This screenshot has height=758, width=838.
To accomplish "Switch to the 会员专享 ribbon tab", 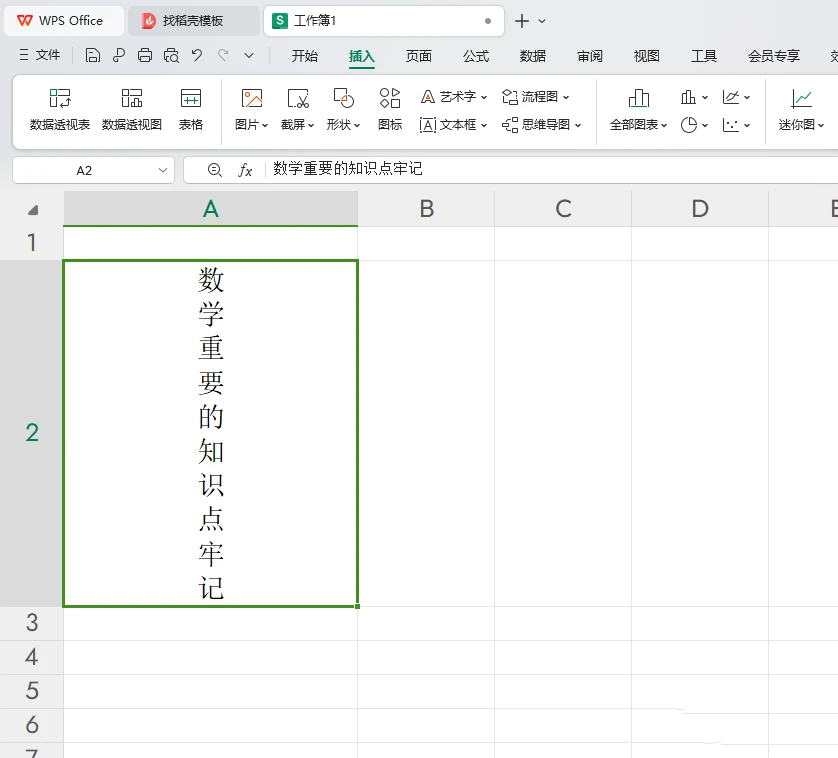I will pyautogui.click(x=774, y=56).
